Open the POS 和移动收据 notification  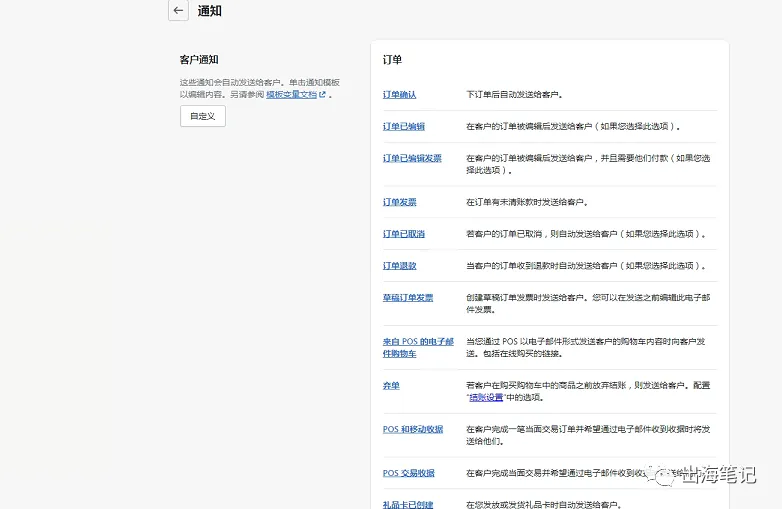(412, 429)
